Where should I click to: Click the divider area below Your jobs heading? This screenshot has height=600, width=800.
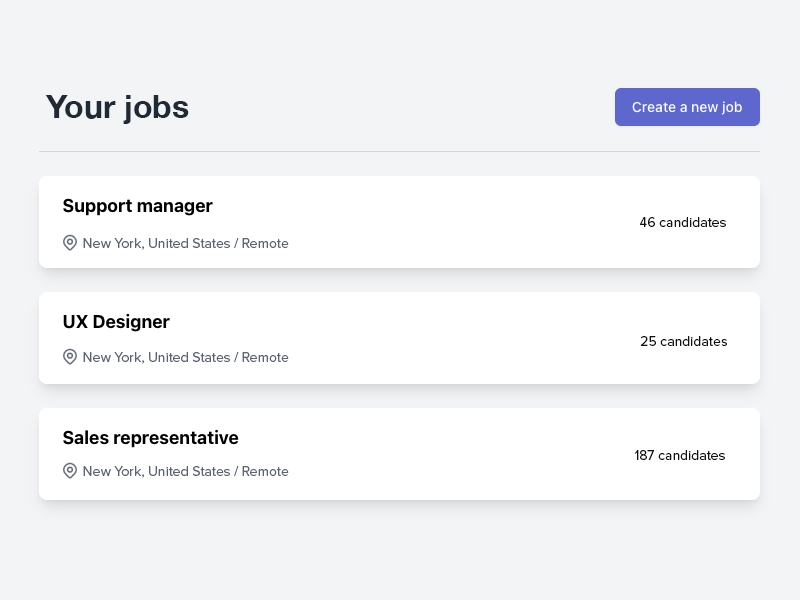pyautogui.click(x=399, y=151)
